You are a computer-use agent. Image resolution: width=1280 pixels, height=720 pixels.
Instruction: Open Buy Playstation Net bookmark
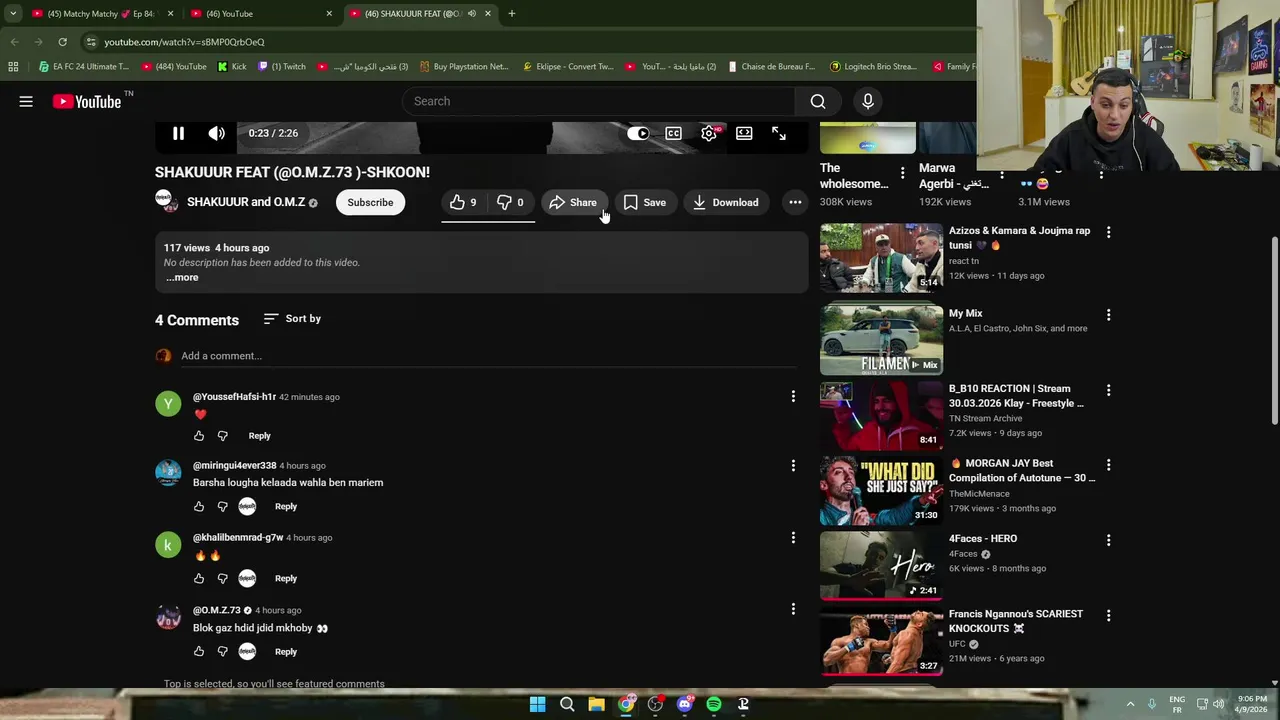click(x=464, y=67)
